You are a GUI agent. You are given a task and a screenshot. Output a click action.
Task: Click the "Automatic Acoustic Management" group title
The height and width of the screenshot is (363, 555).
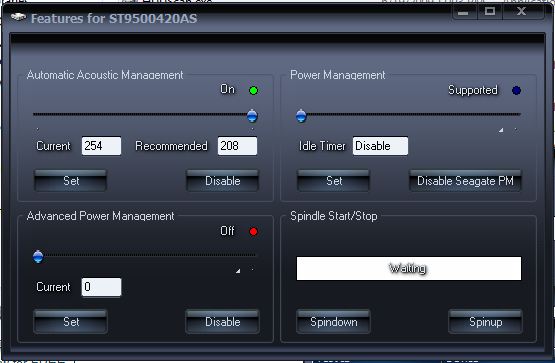[x=105, y=75]
